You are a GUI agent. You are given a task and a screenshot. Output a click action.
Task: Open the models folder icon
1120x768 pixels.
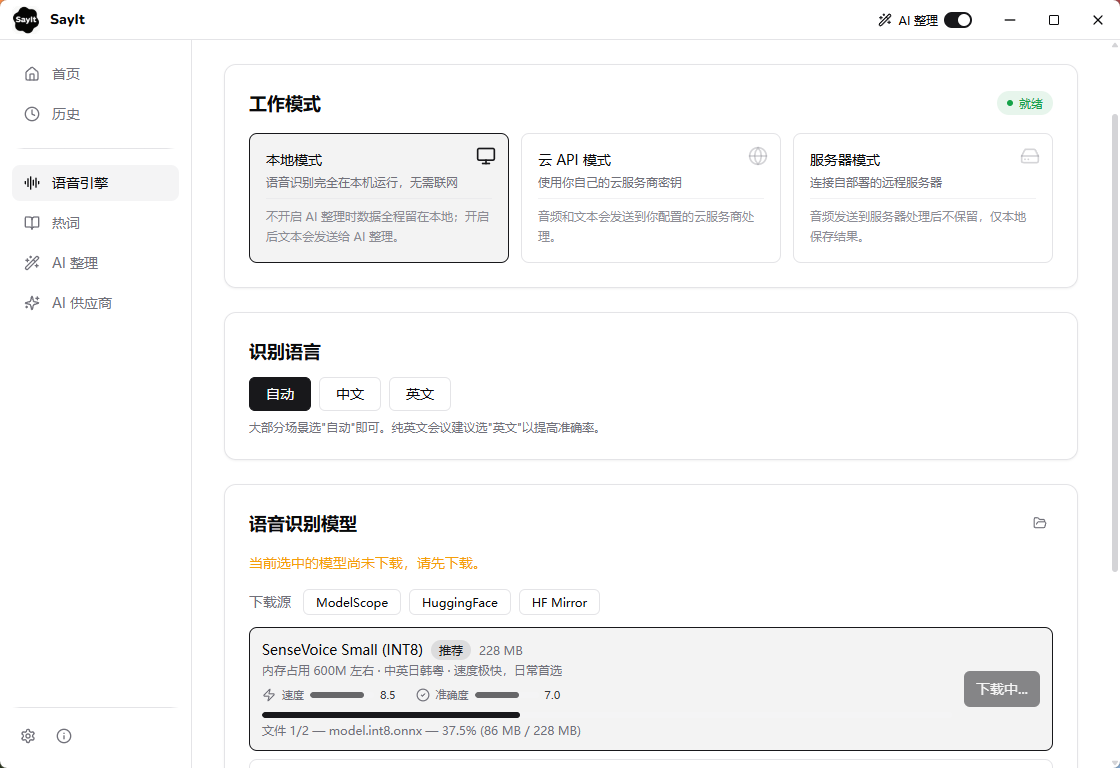tap(1040, 523)
